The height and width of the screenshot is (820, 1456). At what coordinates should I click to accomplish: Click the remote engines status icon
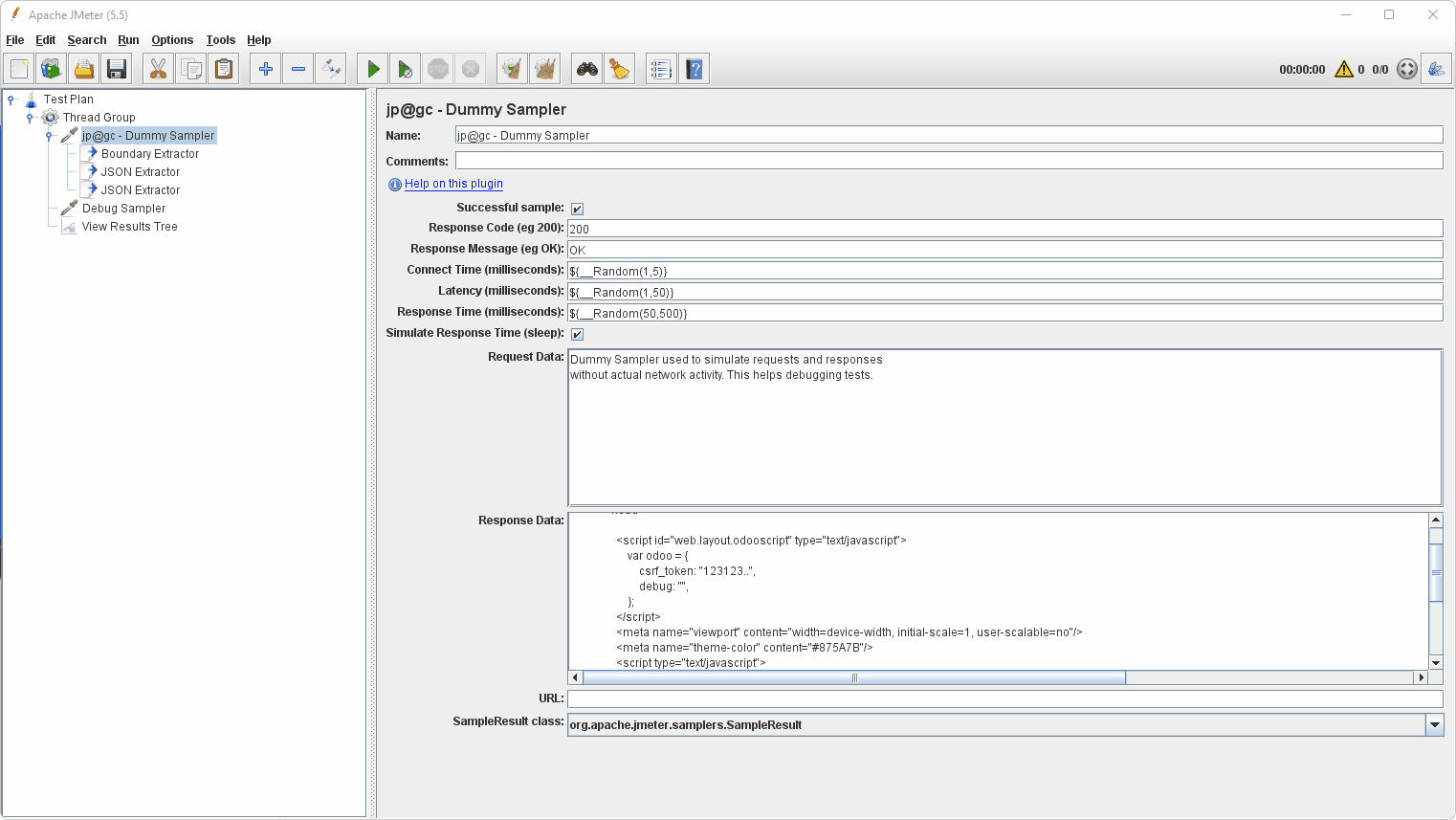pyautogui.click(x=1407, y=69)
